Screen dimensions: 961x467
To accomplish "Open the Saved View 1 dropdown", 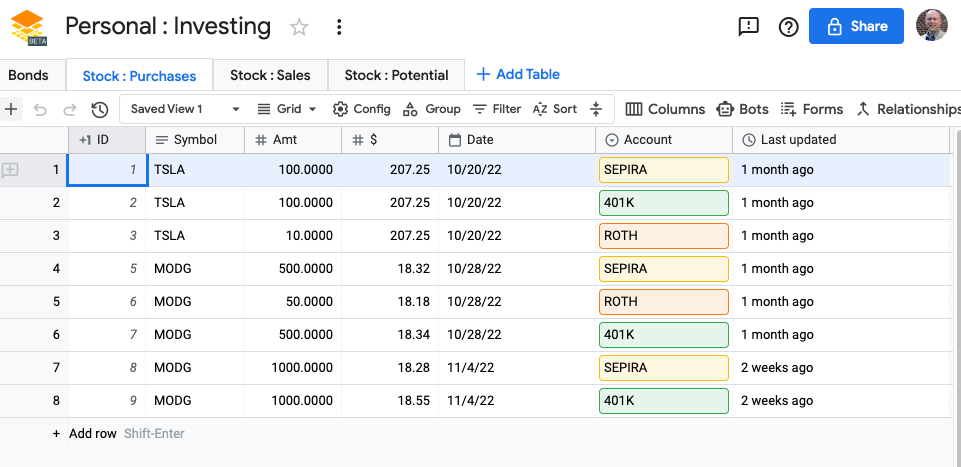I will tap(186, 109).
